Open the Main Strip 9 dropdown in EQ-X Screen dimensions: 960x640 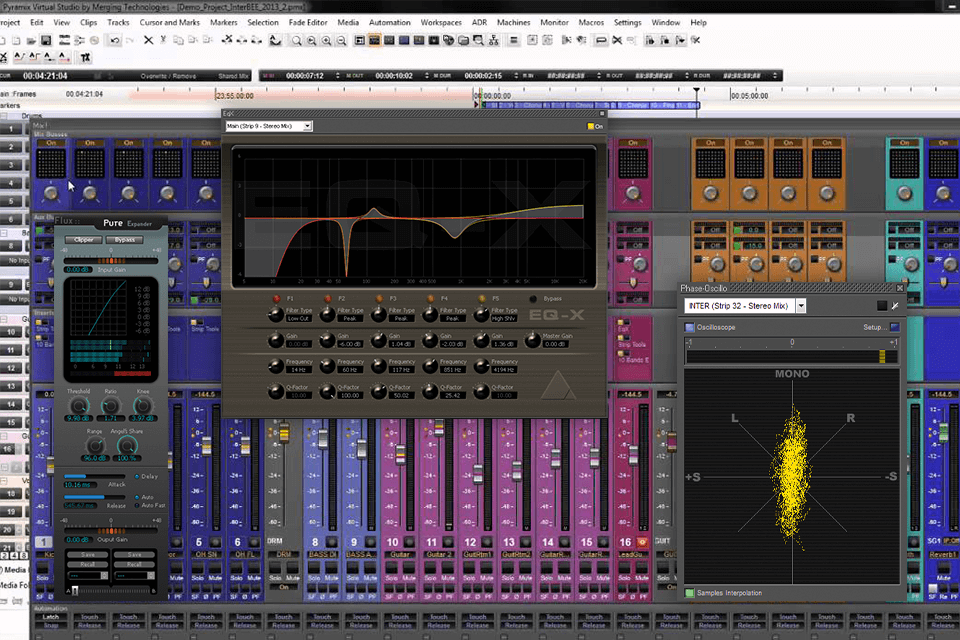[x=308, y=126]
